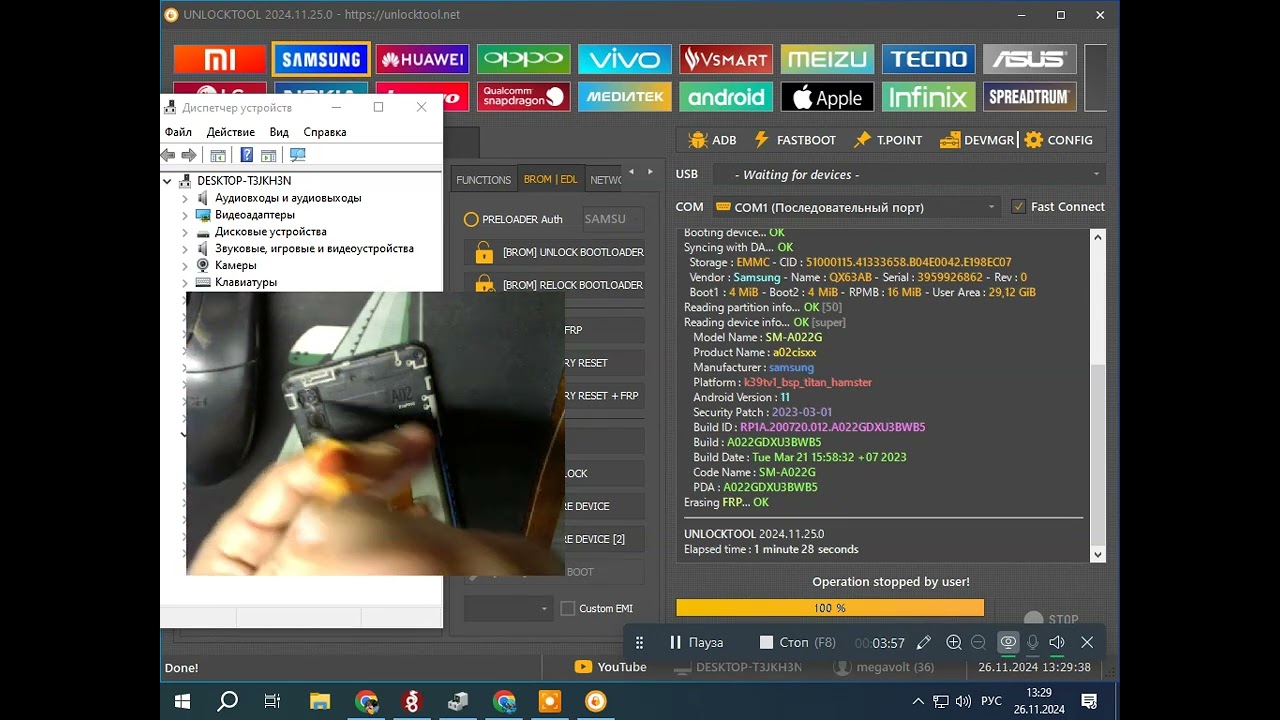Open the CONFIG settings button
This screenshot has width=1280, height=720.
1058,140
